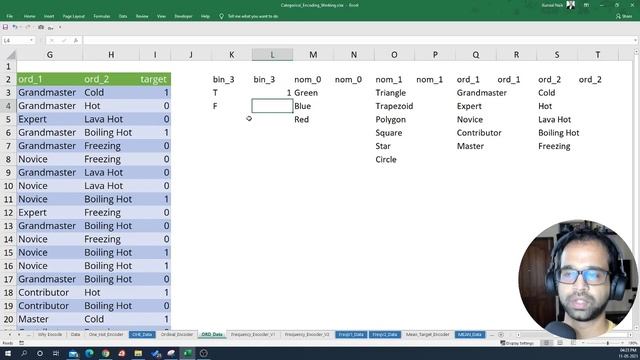Switch to the Mean_Target_Encoder sheet tab
Viewport: 640px width, 360px height.
coord(427,335)
